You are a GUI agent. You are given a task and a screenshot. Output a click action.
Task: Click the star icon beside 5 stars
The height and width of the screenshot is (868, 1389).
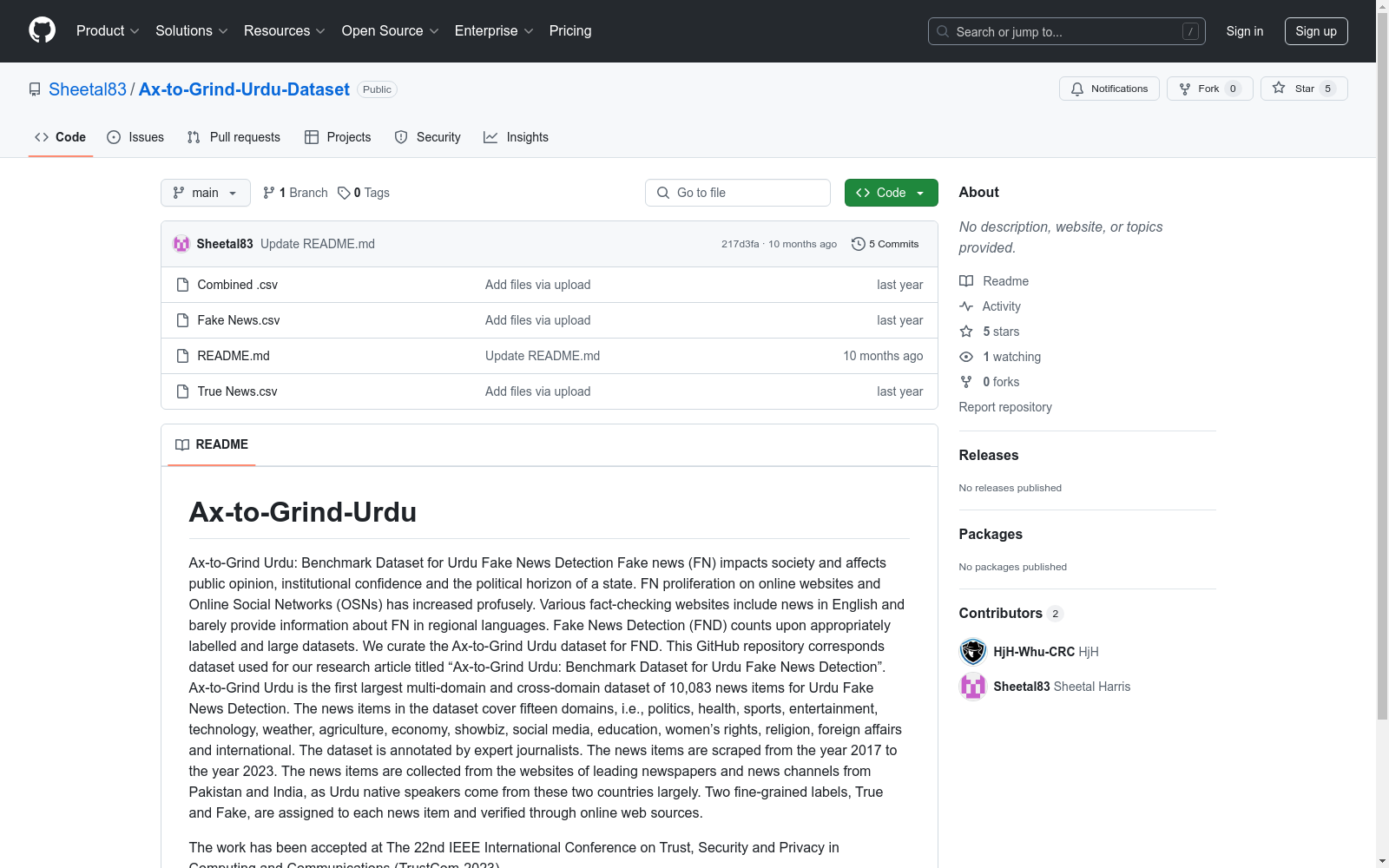pyautogui.click(x=966, y=332)
